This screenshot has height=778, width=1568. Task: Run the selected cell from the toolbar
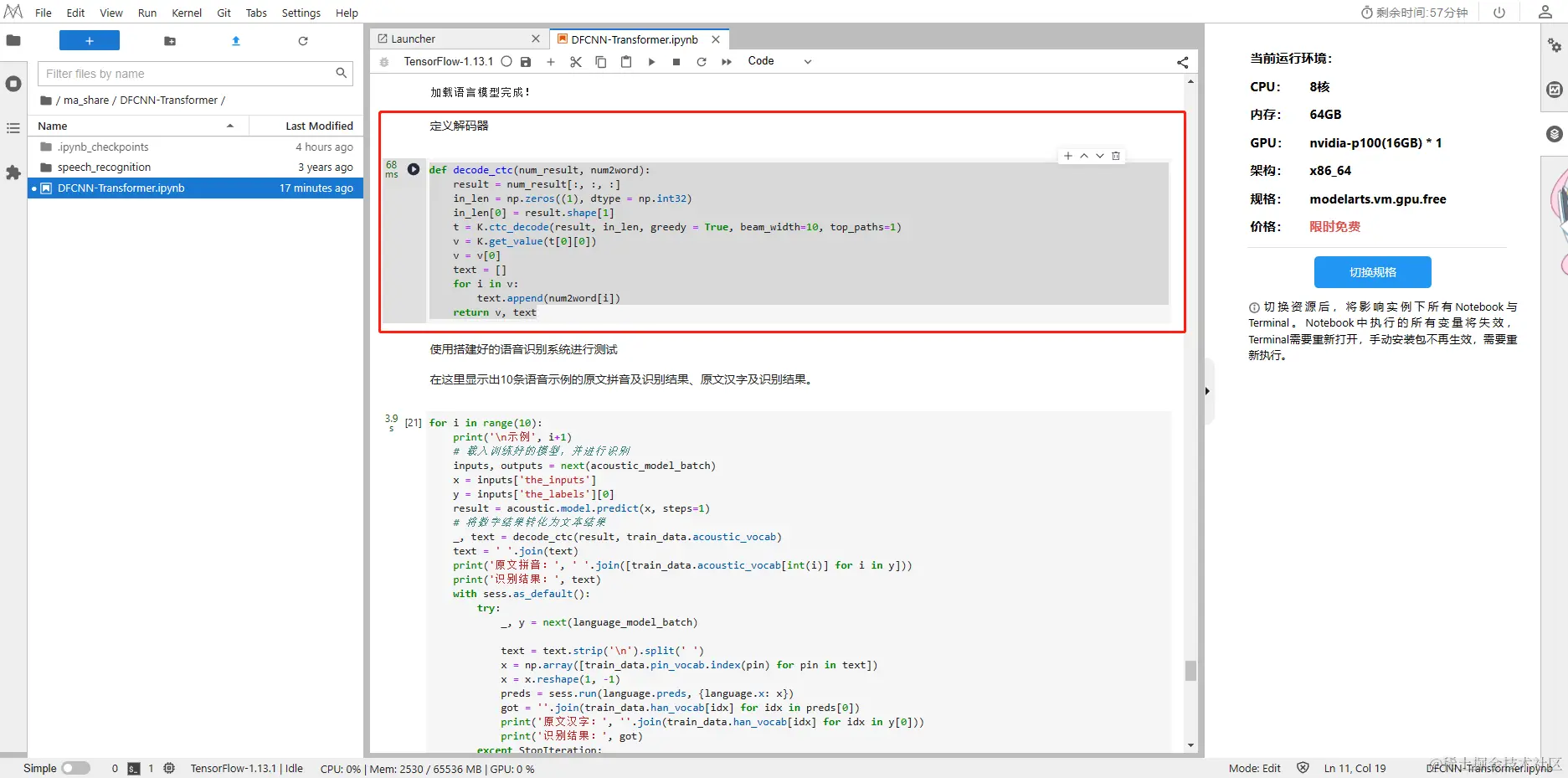coord(651,62)
